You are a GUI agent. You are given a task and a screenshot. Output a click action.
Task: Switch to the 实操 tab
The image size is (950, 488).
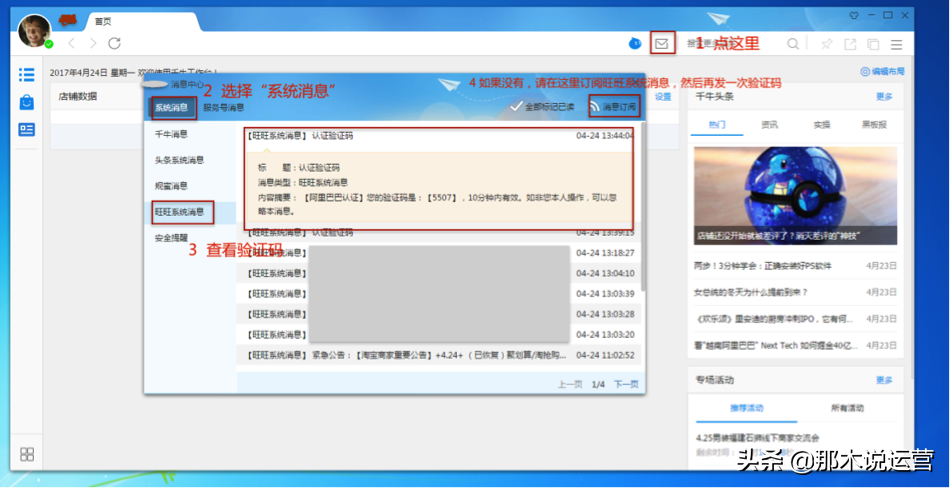pyautogui.click(x=822, y=124)
